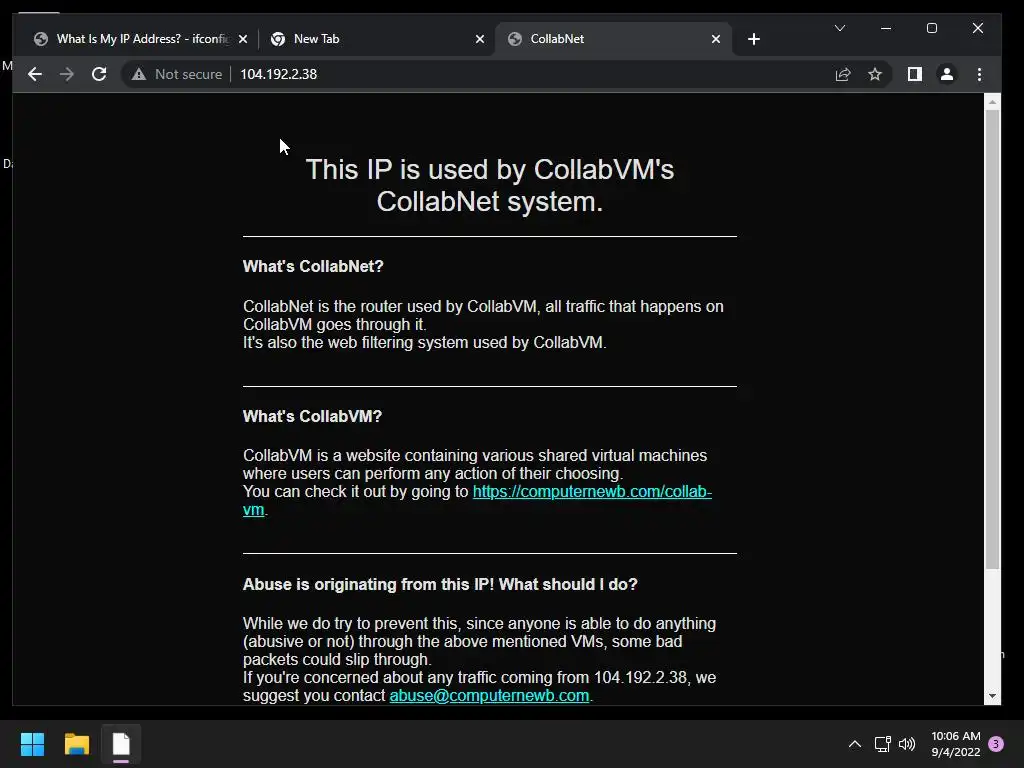This screenshot has height=768, width=1024.
Task: Open the notification badge showing 3
Action: pyautogui.click(x=996, y=744)
